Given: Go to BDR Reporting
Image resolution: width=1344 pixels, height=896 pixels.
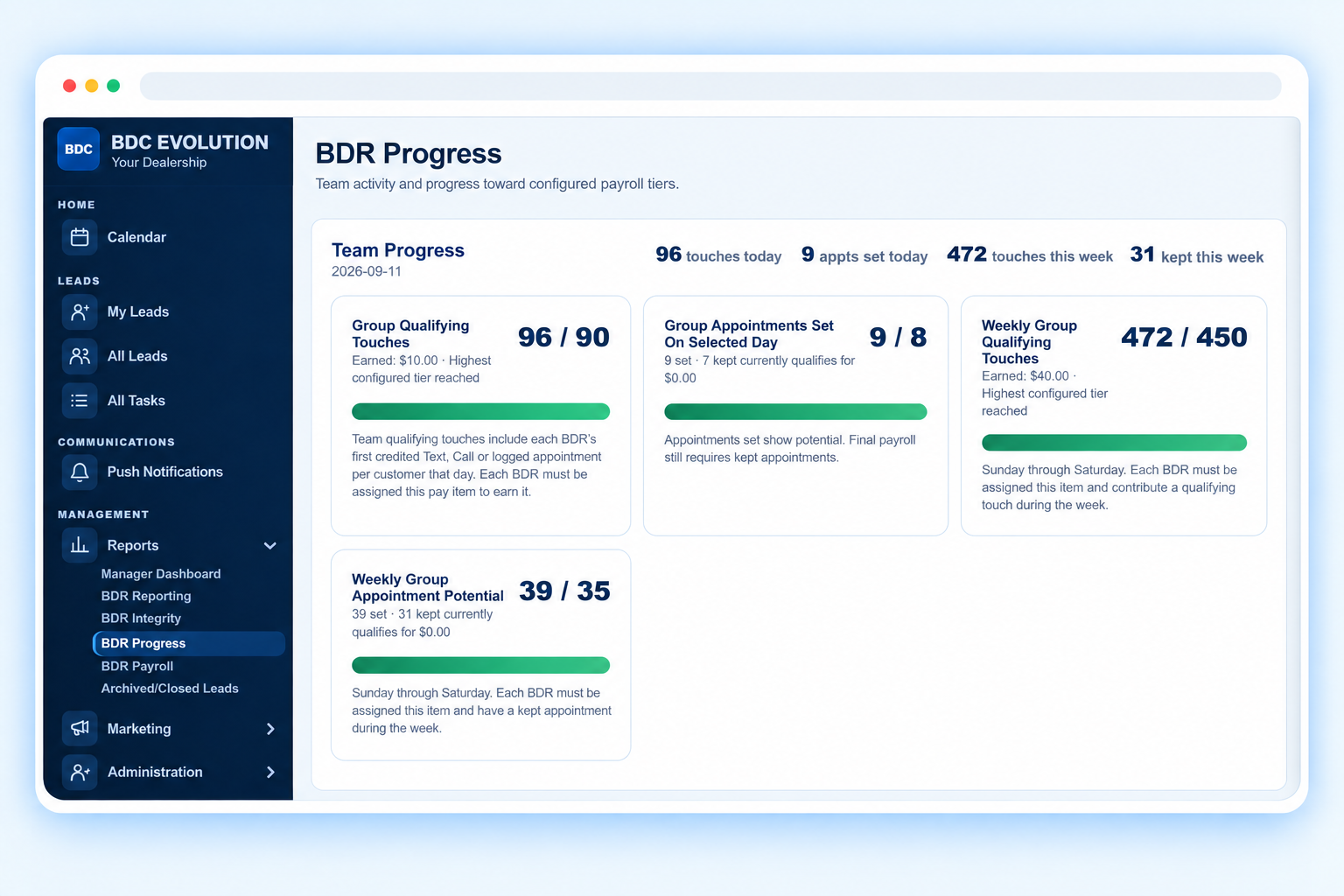Looking at the screenshot, I should coord(146,596).
